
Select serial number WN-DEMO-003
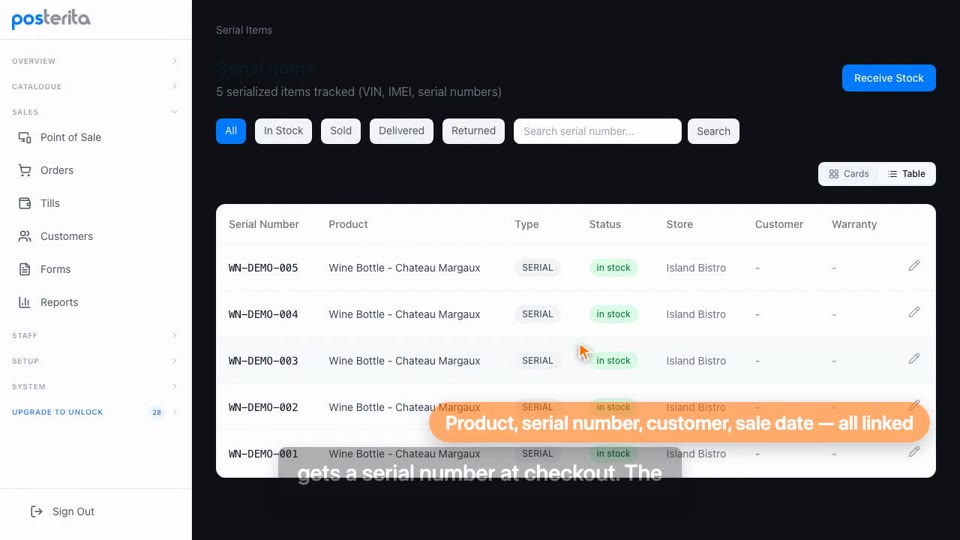point(263,361)
